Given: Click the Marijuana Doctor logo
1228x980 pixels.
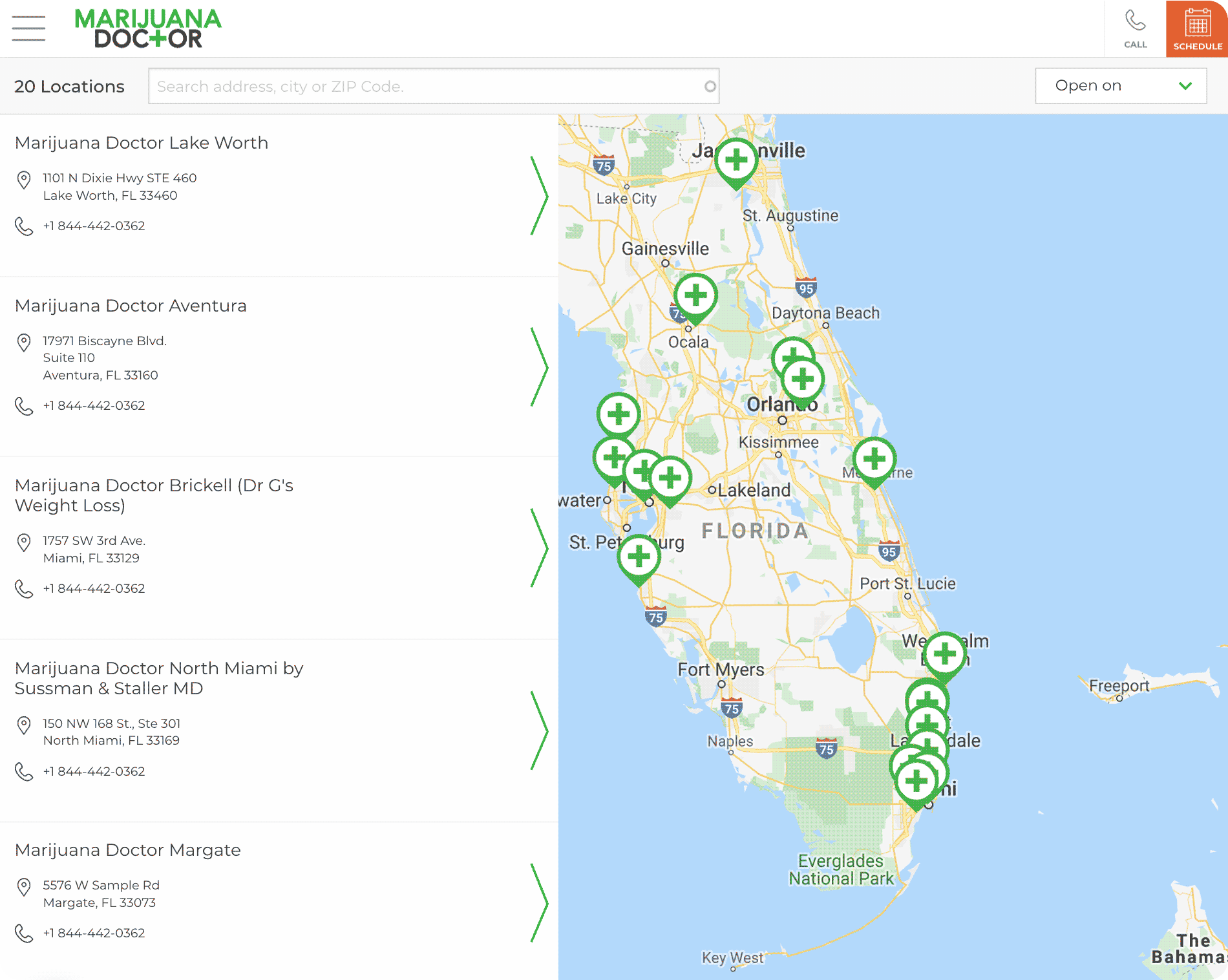Looking at the screenshot, I should [148, 28].
